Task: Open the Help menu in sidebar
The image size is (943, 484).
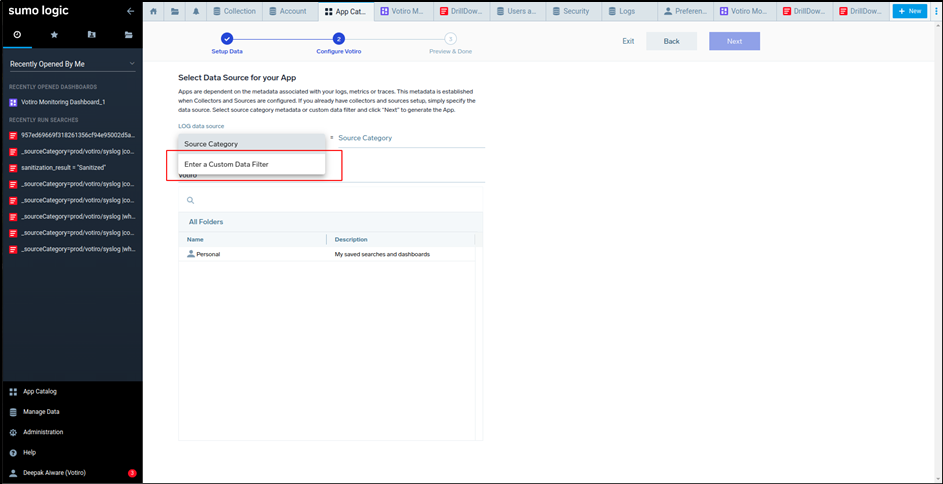Action: pyautogui.click(x=29, y=452)
